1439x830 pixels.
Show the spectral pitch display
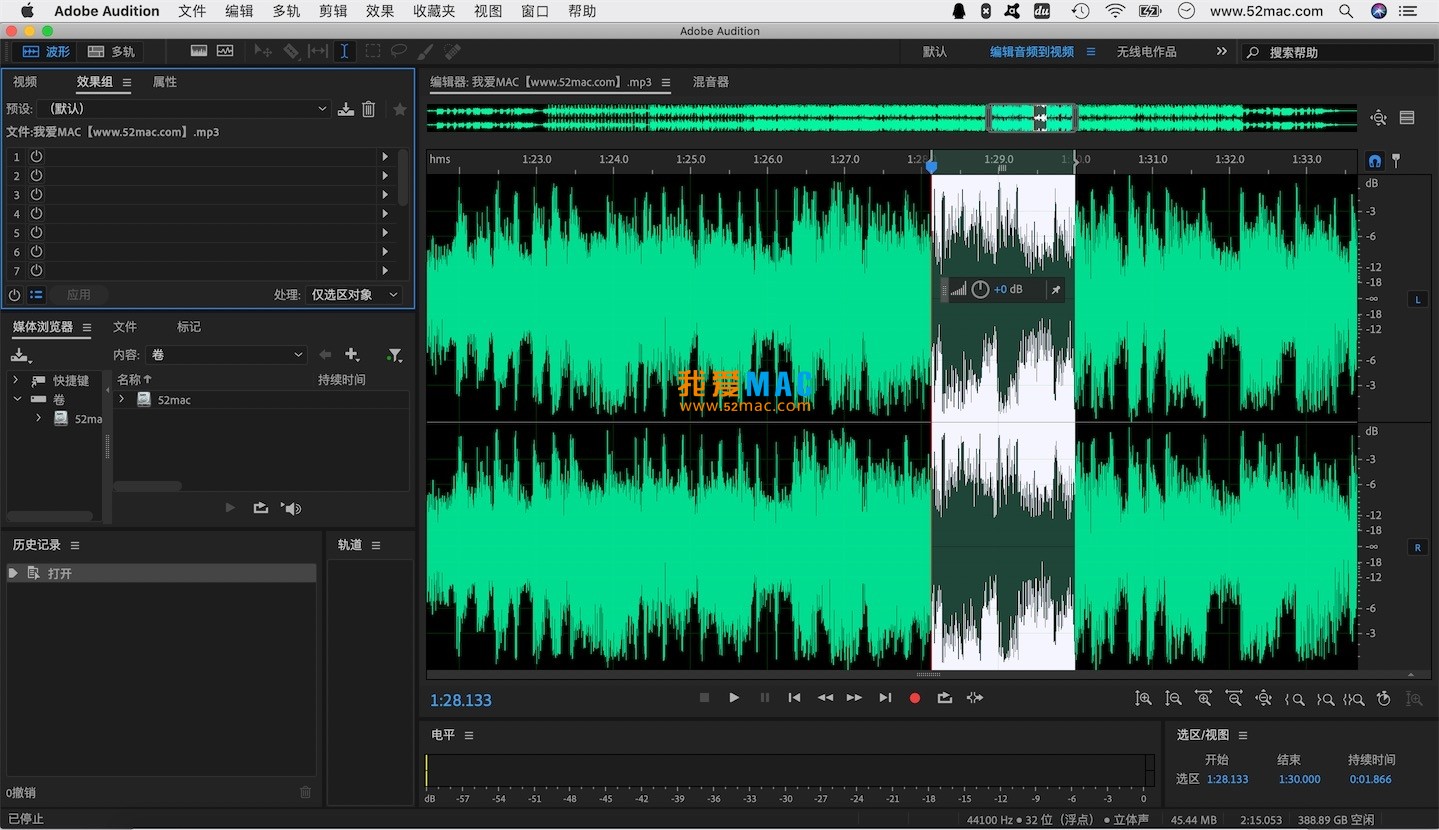tap(225, 51)
